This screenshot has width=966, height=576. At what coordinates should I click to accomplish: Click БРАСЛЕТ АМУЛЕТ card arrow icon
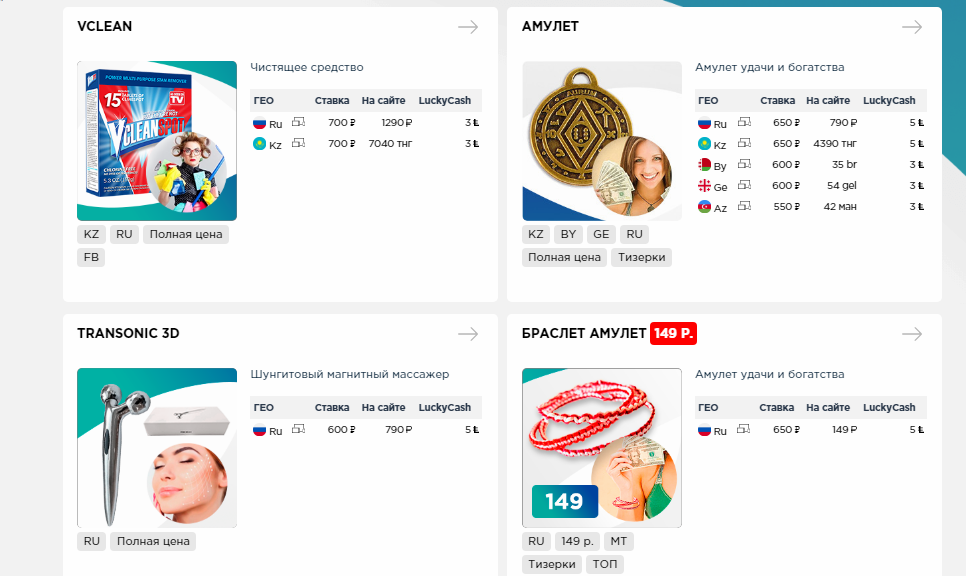pyautogui.click(x=912, y=334)
